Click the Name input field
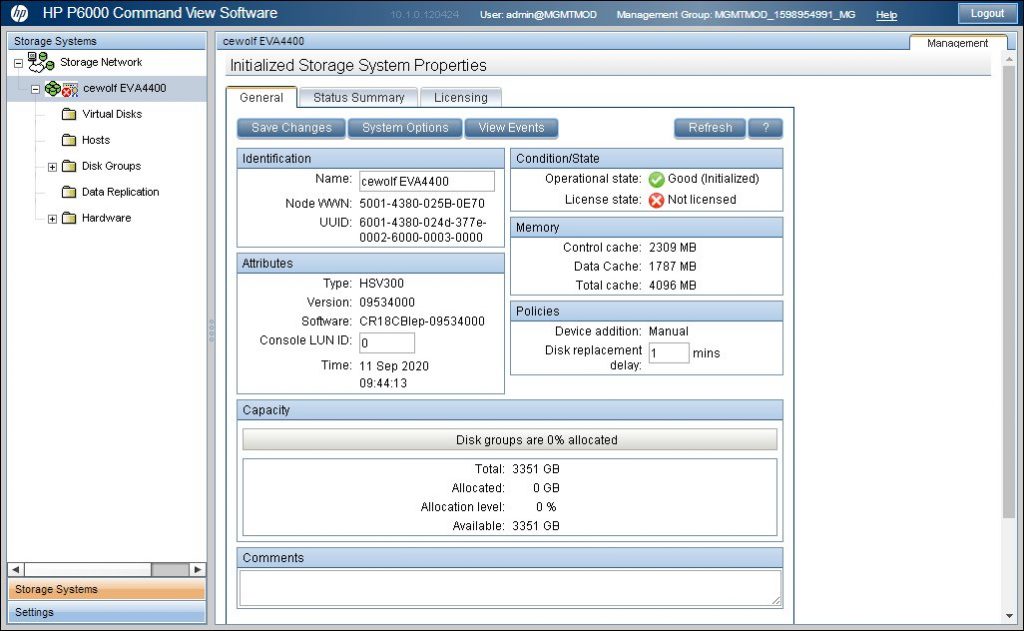The height and width of the screenshot is (631, 1024). tap(426, 182)
